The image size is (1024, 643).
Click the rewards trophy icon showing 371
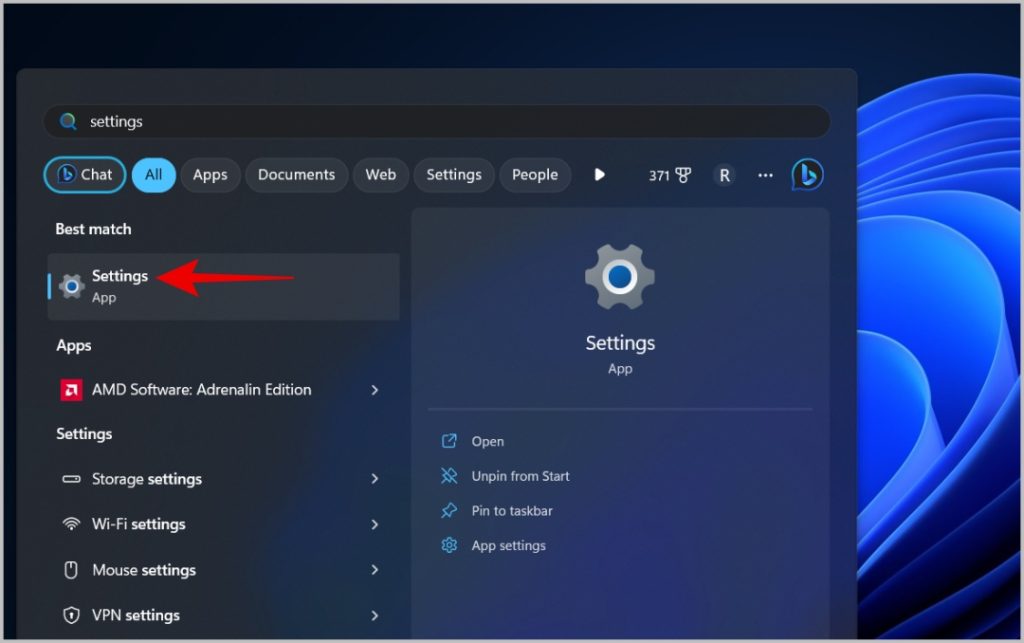pyautogui.click(x=683, y=175)
